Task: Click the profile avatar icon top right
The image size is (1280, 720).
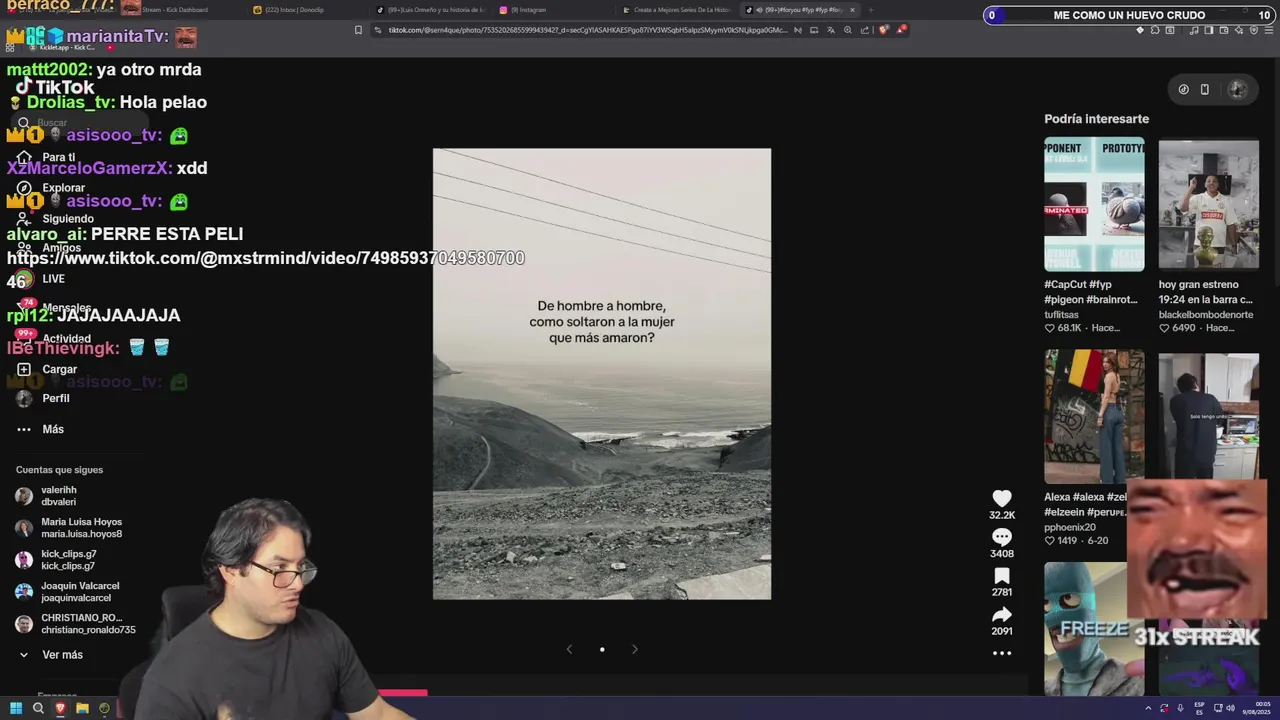Action: click(1237, 89)
